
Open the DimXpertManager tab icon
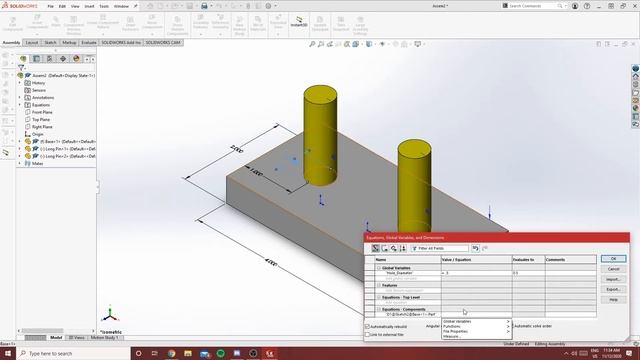click(x=63, y=59)
